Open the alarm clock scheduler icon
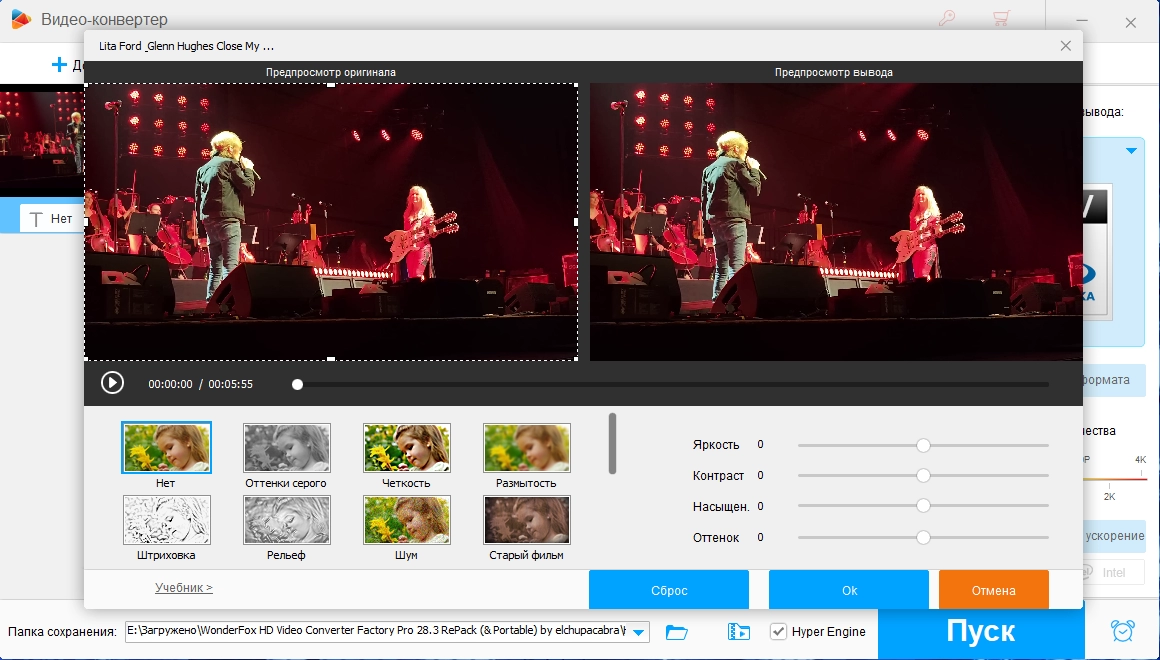This screenshot has height=660, width=1160. [x=1123, y=630]
